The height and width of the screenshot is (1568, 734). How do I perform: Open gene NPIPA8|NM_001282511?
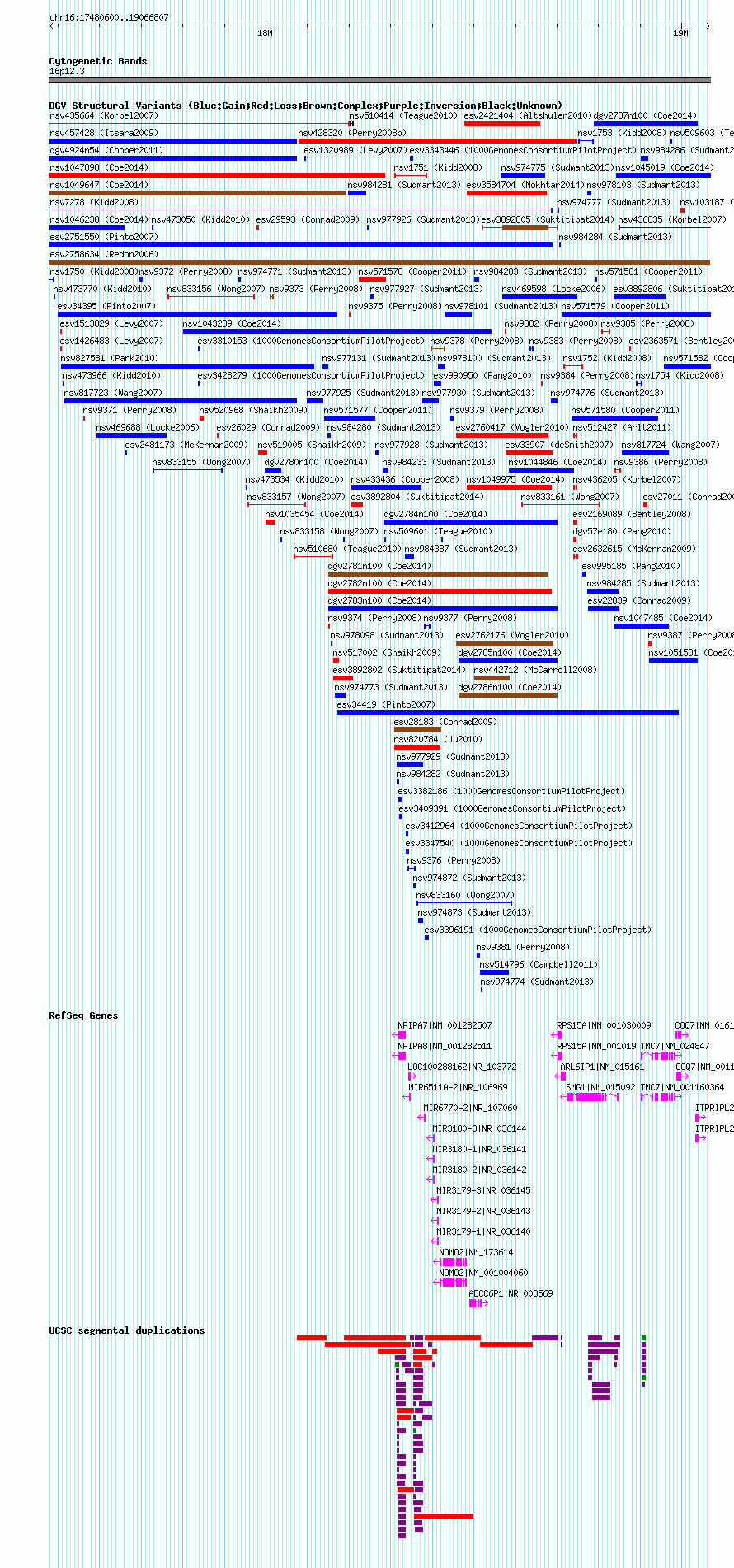399,1056
